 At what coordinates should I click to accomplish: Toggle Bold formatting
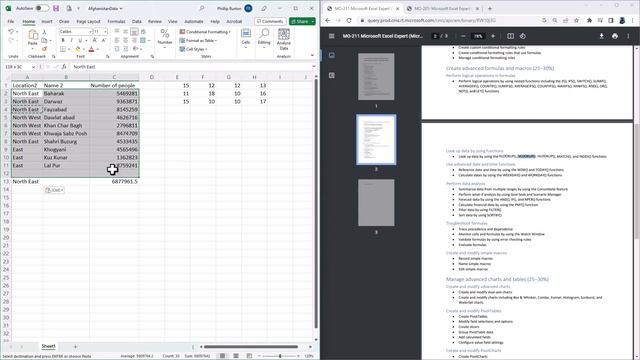click(63, 40)
